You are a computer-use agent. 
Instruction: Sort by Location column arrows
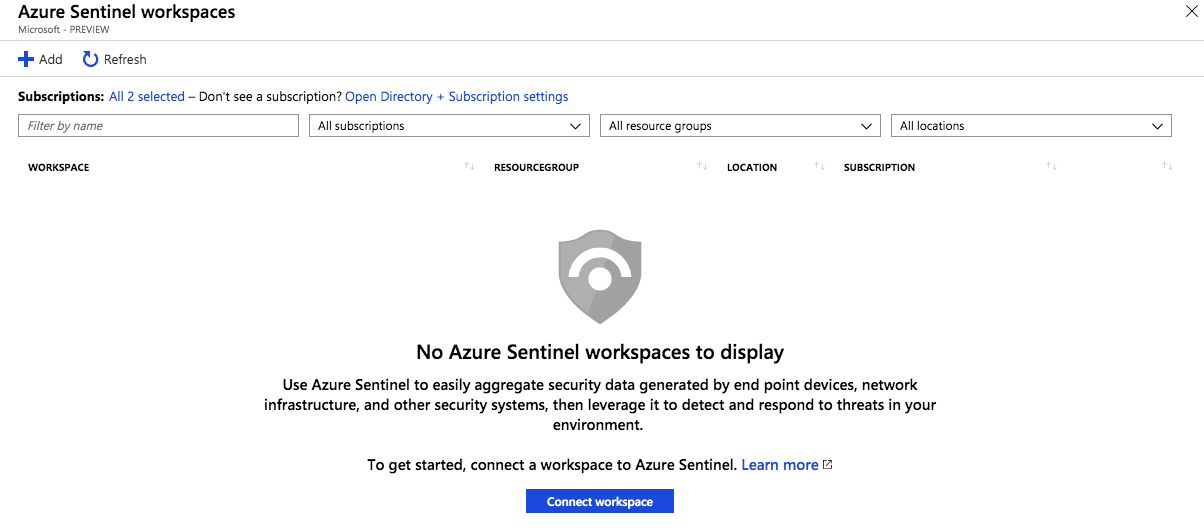[819, 167]
